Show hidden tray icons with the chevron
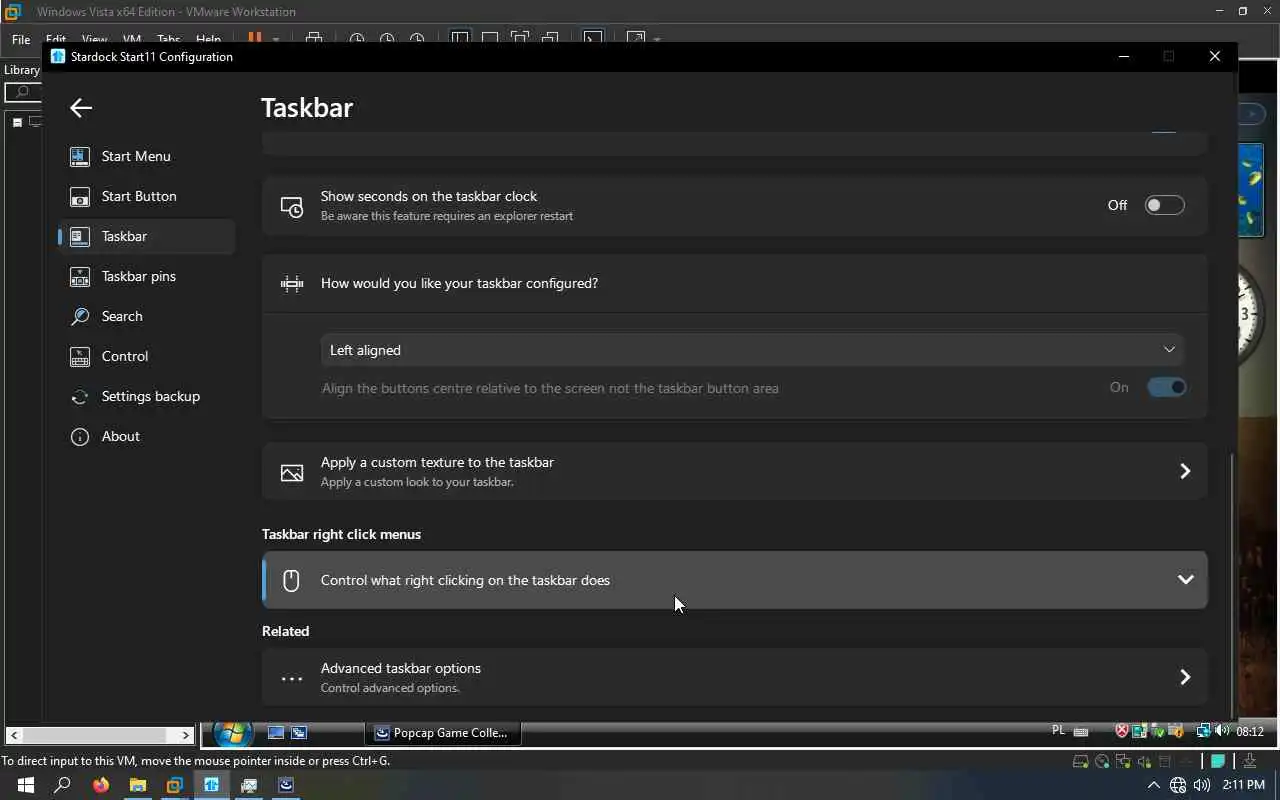The image size is (1280, 800). (1153, 786)
